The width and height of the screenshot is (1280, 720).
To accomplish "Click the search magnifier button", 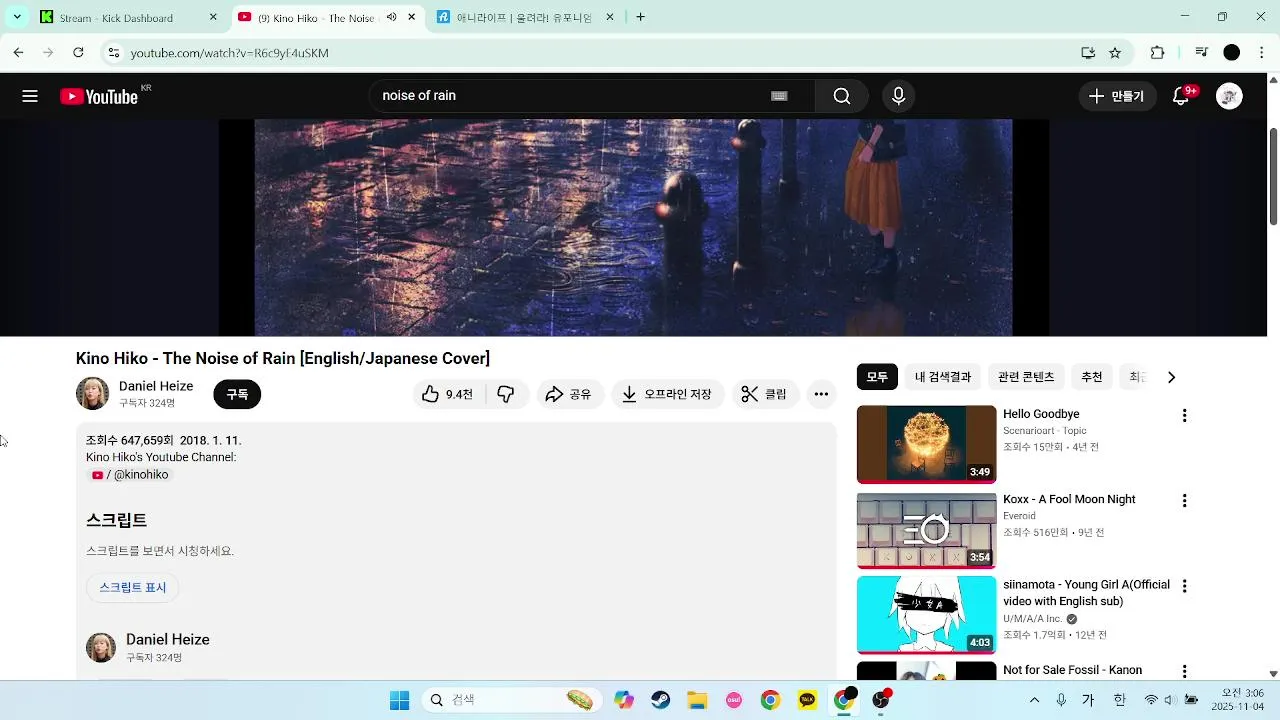I will pos(841,96).
